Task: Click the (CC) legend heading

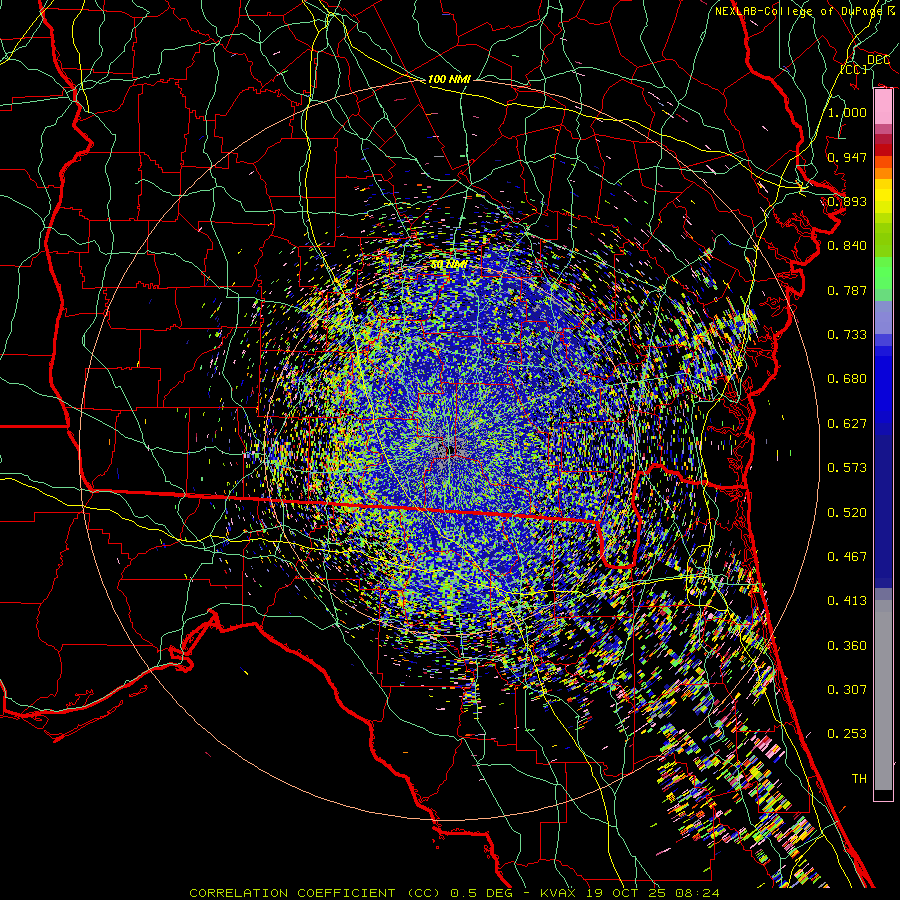Action: pyautogui.click(x=854, y=69)
